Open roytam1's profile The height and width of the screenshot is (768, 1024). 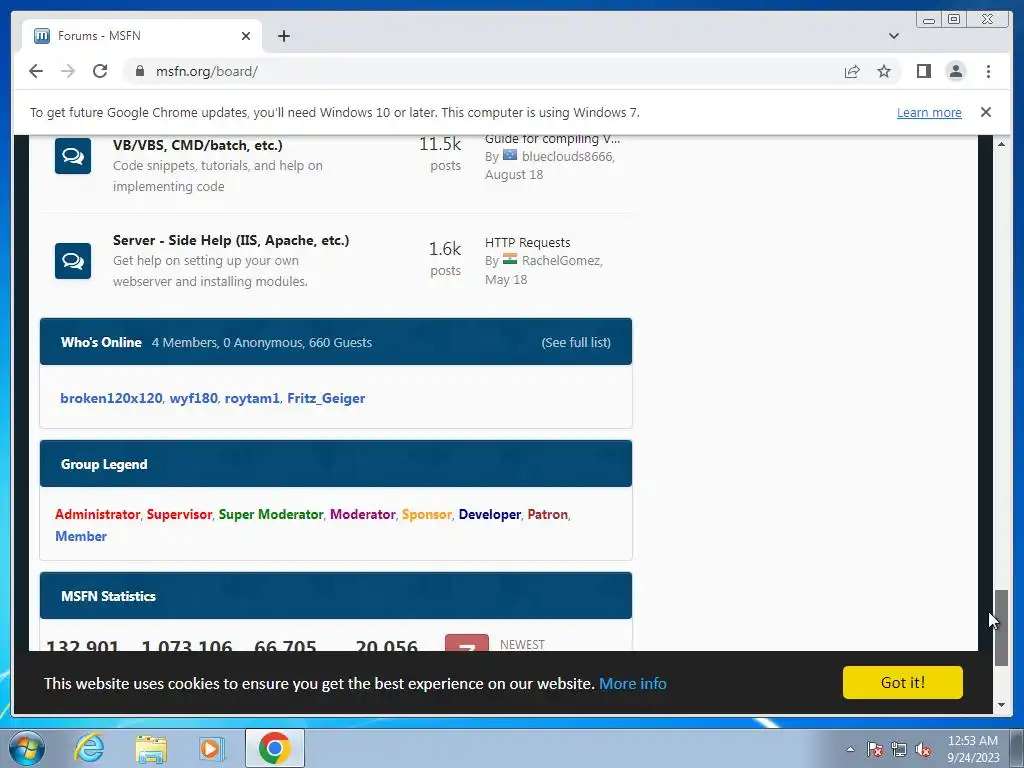coord(252,398)
